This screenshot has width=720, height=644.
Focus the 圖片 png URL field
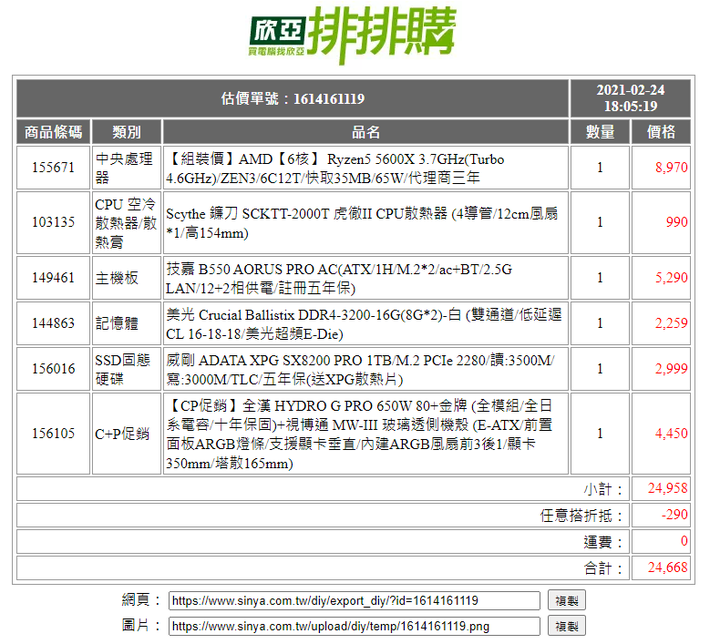point(354,626)
